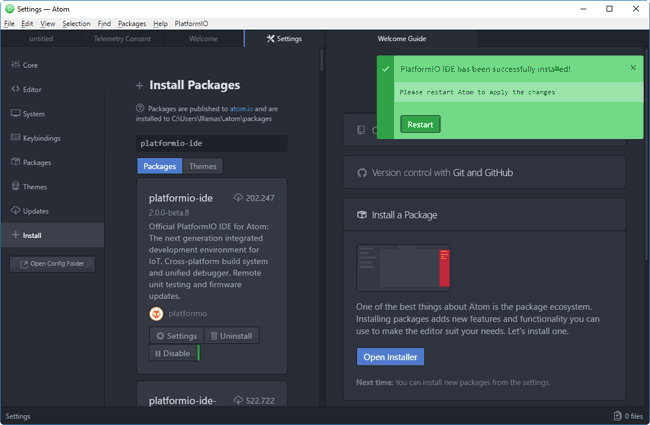
Task: Open the PlatformIO menu
Action: 192,24
